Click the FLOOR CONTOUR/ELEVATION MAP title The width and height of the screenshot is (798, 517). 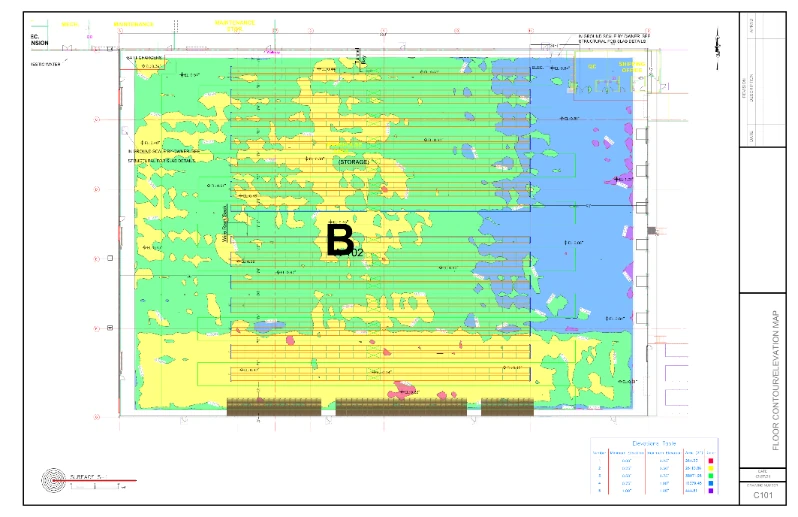[776, 380]
